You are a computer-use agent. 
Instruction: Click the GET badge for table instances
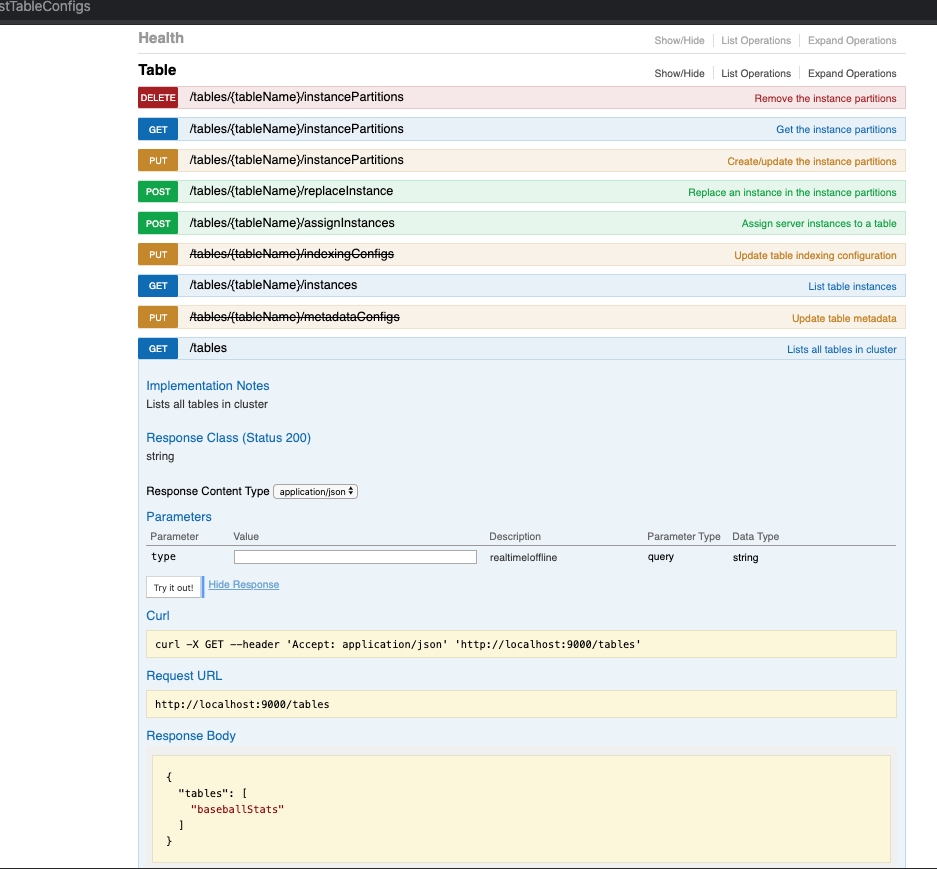click(x=158, y=286)
